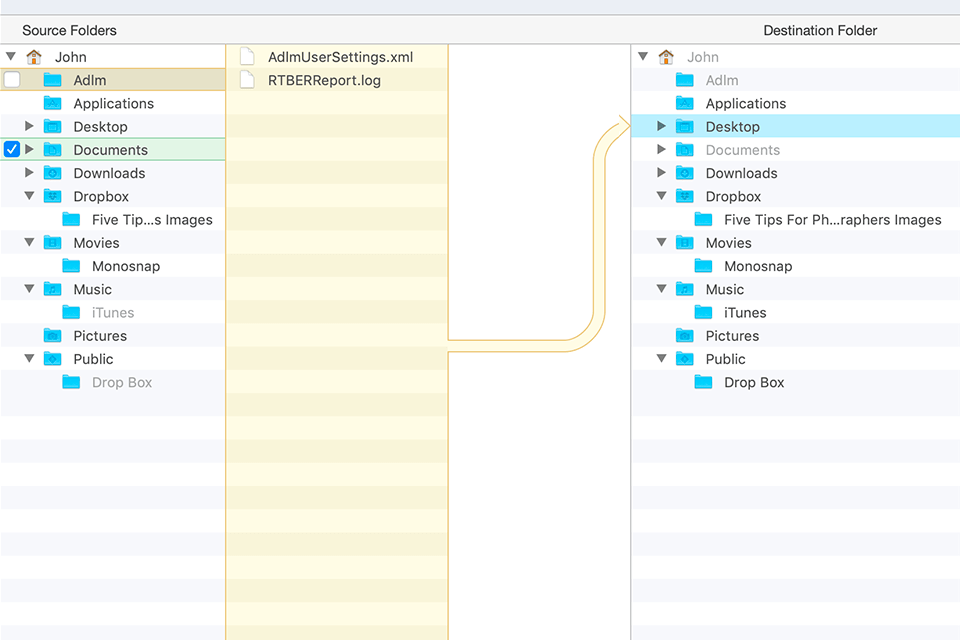Click the Source Folders header label
Screen dimensions: 960x640
(x=69, y=30)
